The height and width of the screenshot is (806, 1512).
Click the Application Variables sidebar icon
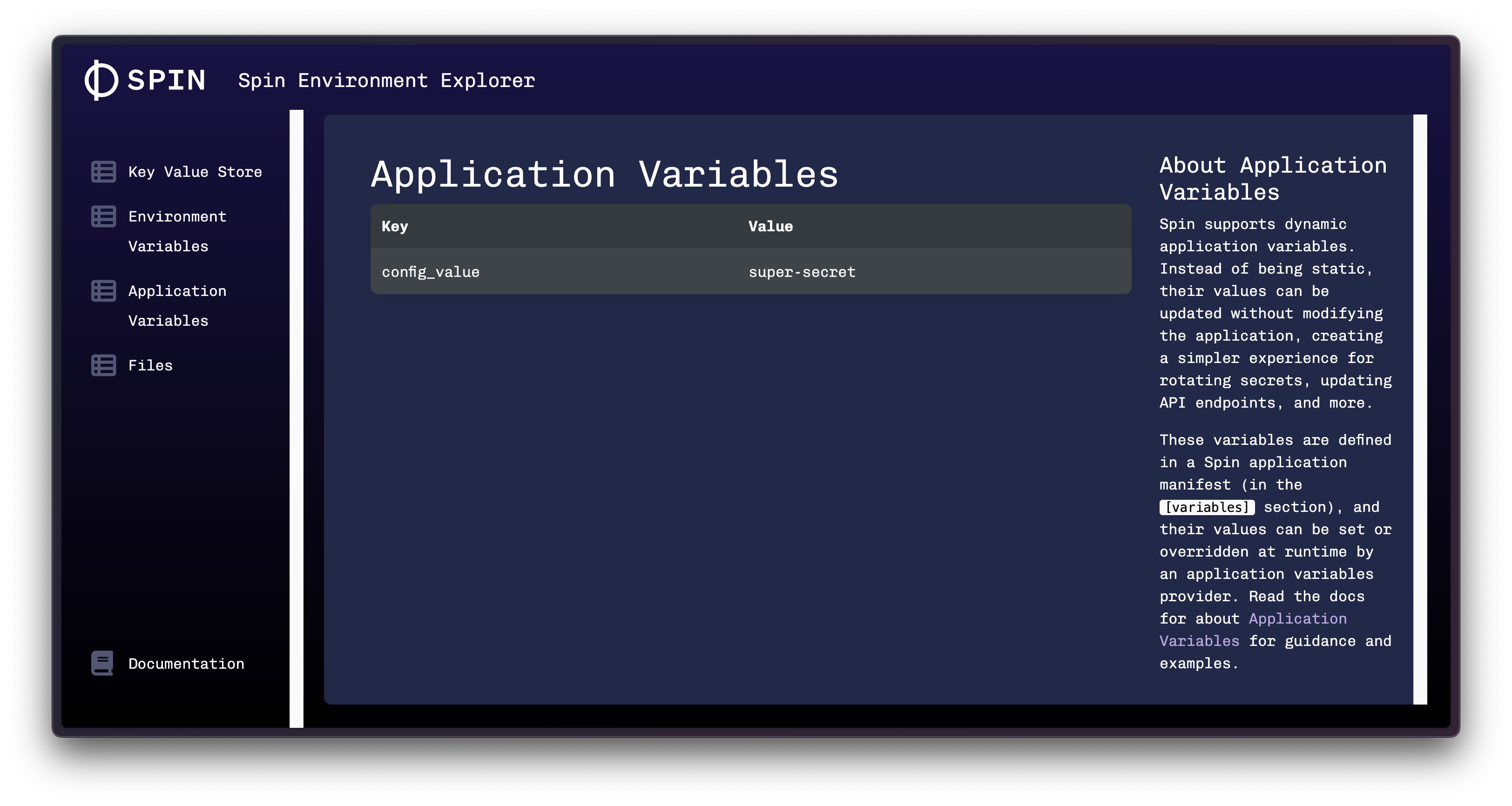click(103, 291)
